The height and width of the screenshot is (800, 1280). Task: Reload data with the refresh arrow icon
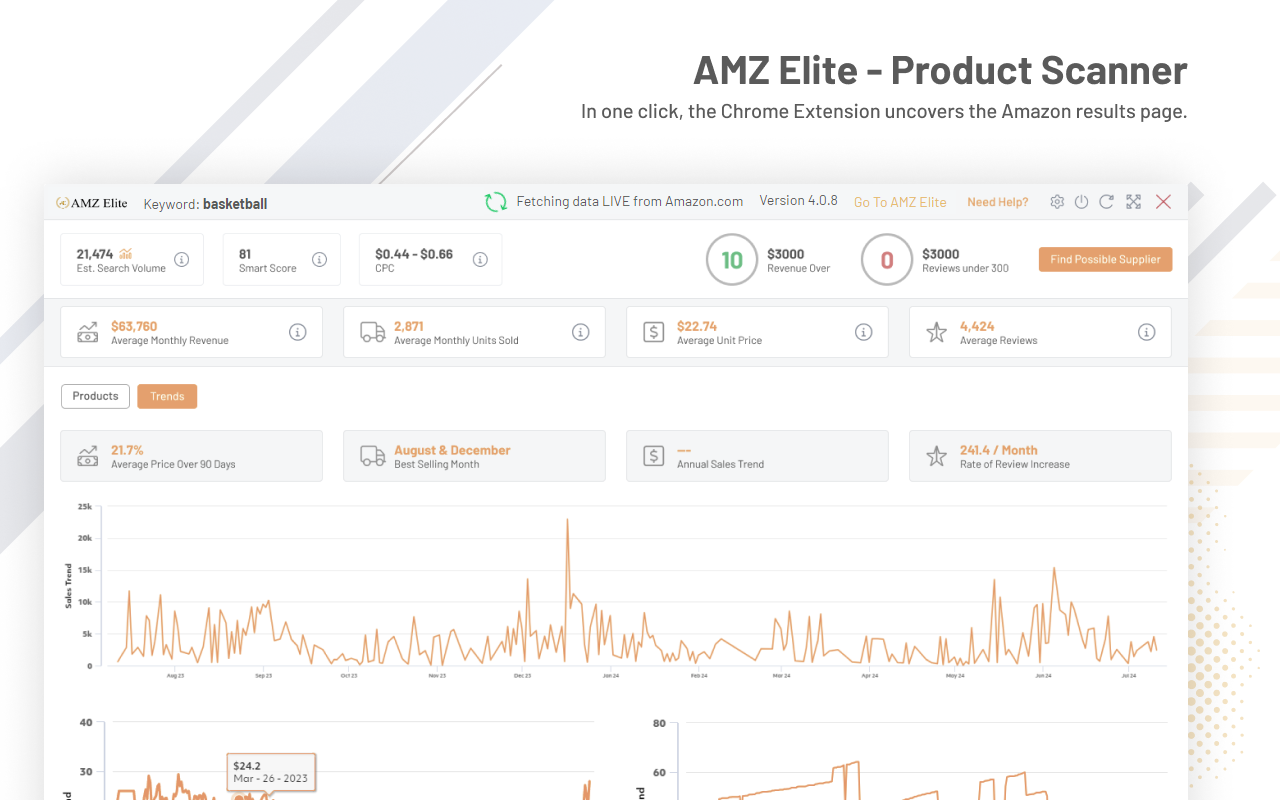(x=1106, y=202)
